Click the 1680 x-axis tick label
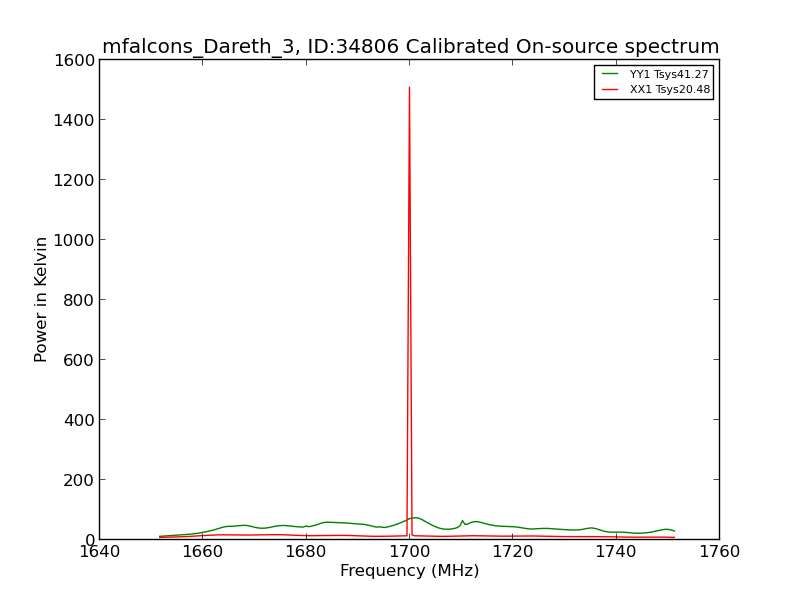Image resolution: width=800 pixels, height=600 pixels. point(306,552)
